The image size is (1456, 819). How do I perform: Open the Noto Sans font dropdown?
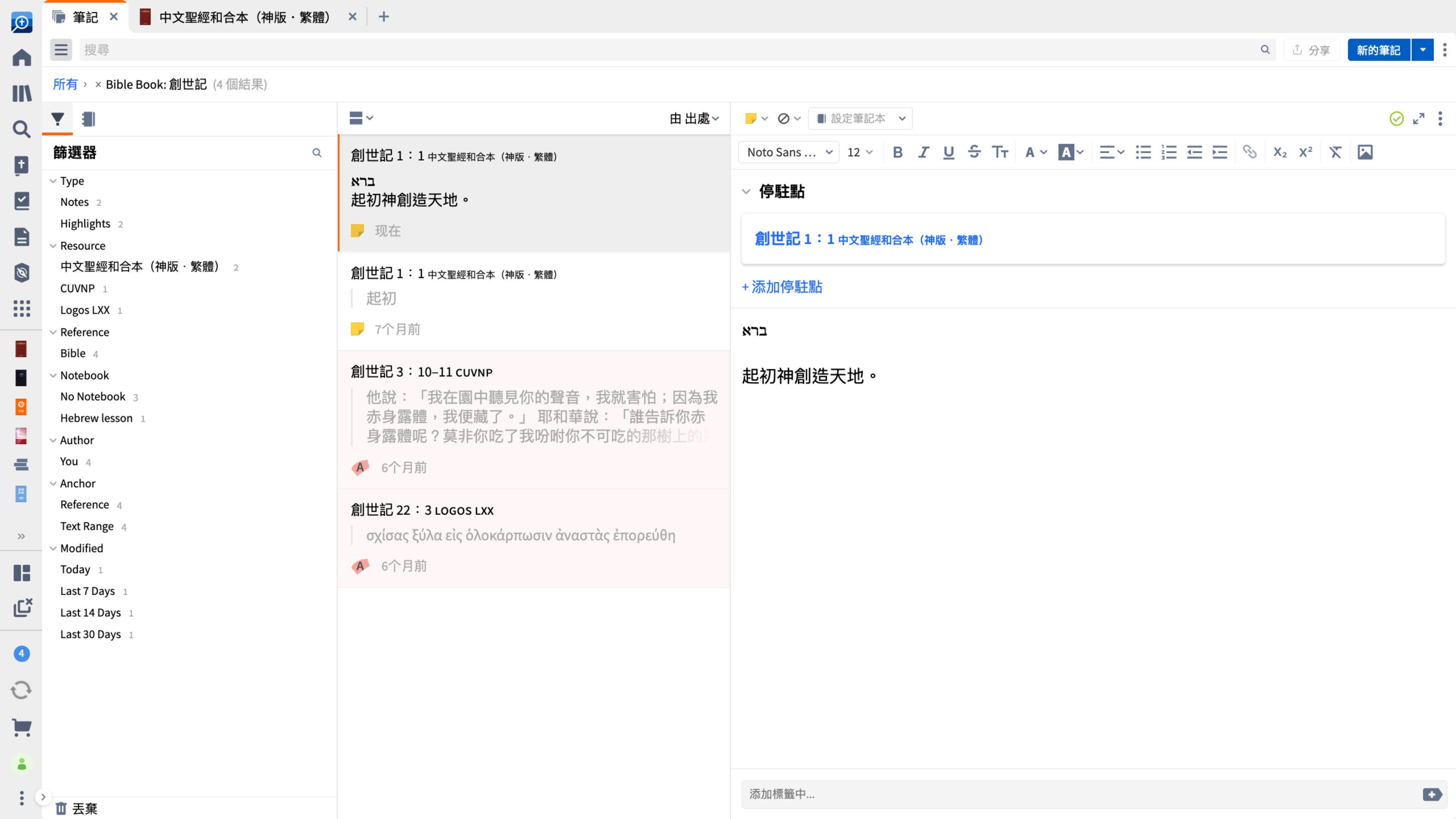coord(789,152)
